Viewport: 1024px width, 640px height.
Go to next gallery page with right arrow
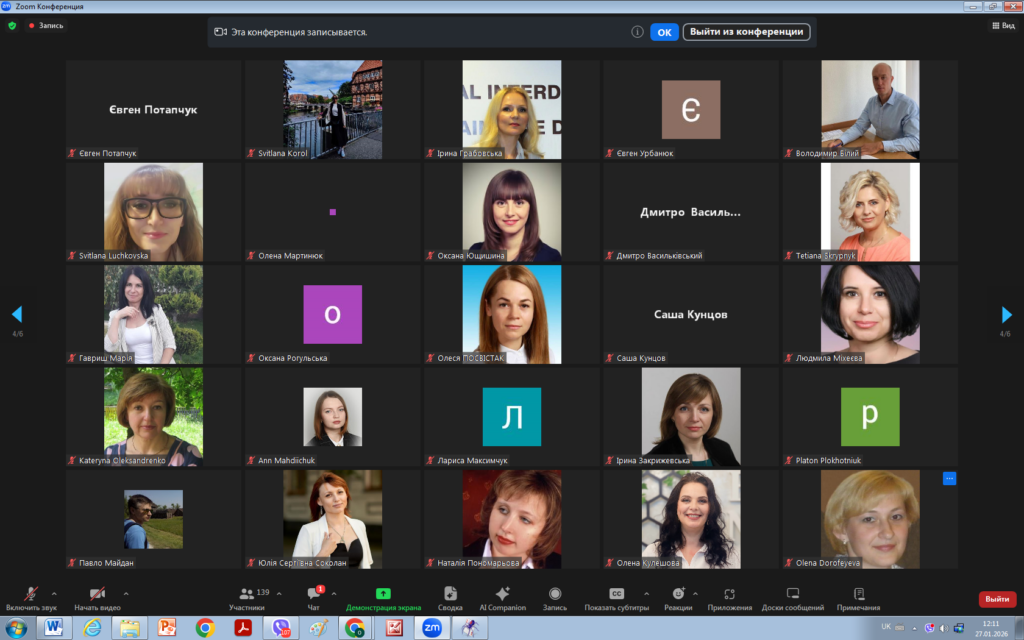click(1006, 315)
